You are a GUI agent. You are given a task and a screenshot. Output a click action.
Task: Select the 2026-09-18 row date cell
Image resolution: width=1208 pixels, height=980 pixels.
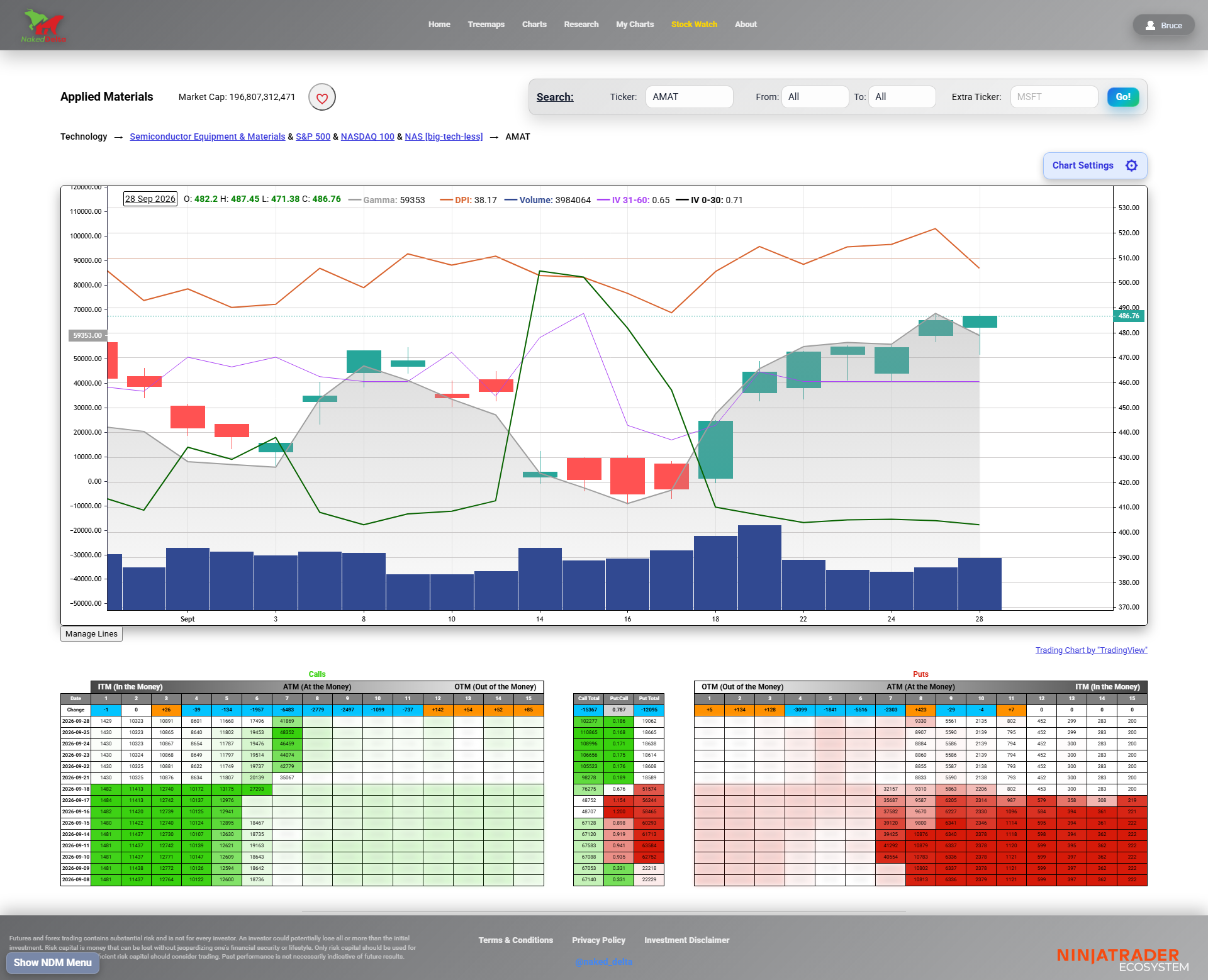coord(75,789)
